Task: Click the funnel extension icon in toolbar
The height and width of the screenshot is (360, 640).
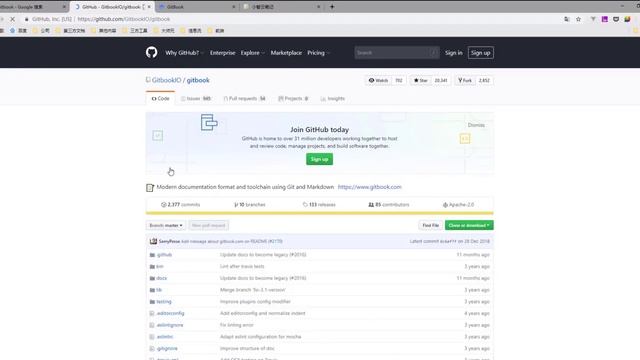Action: point(593,19)
